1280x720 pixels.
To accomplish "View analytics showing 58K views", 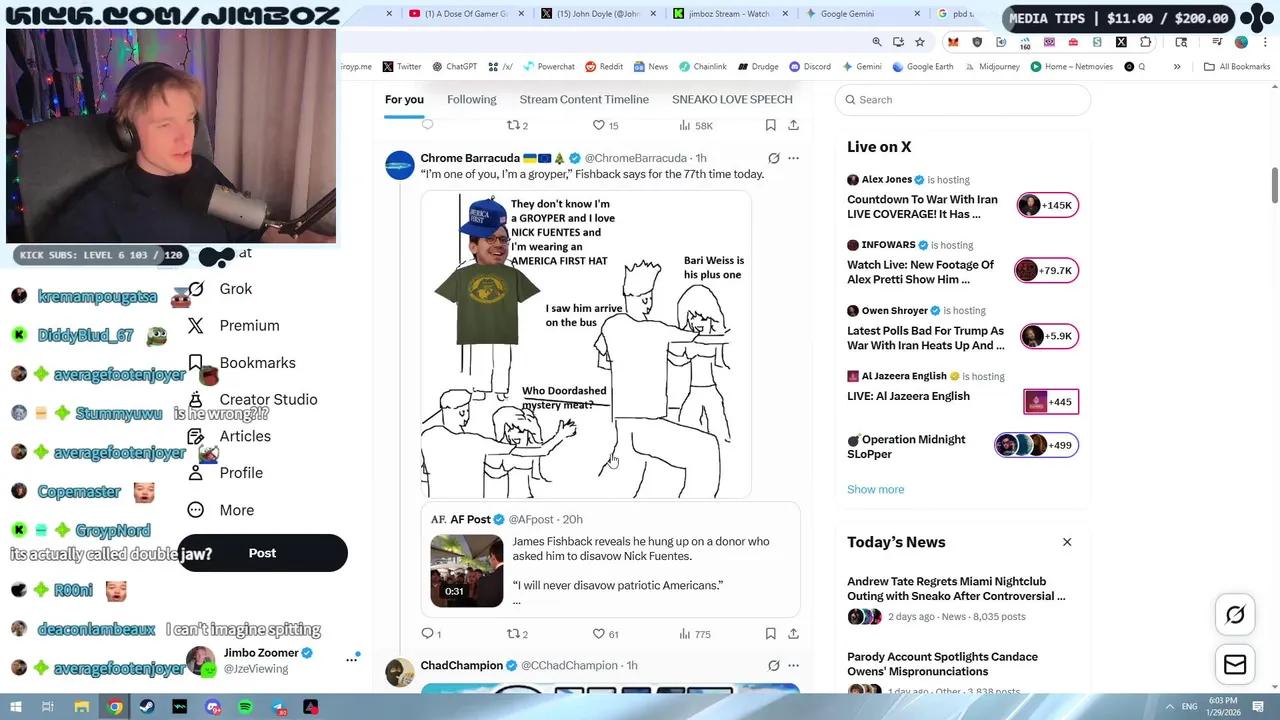I will pyautogui.click(x=695, y=125).
